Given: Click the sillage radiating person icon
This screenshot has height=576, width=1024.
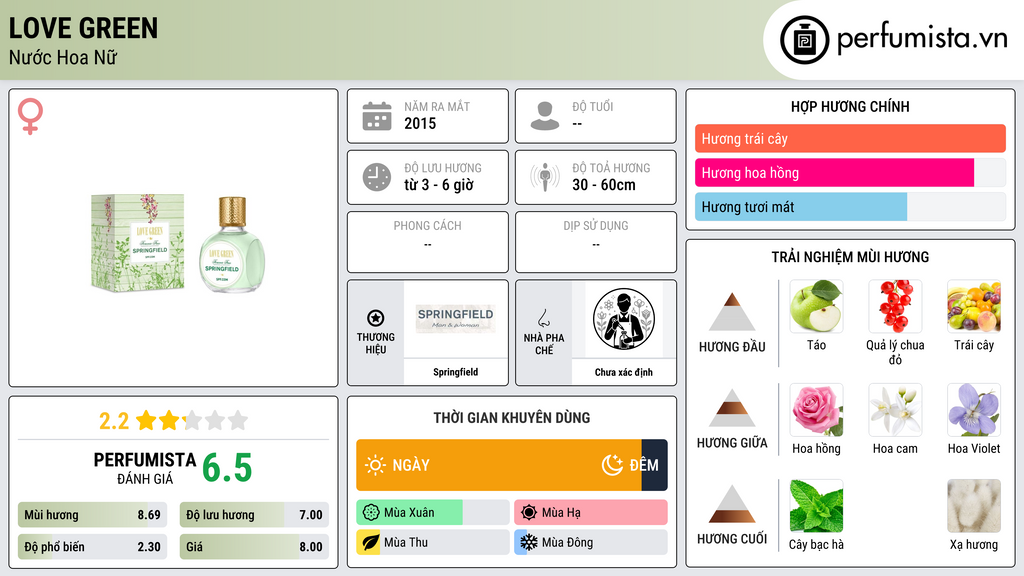Looking at the screenshot, I should coord(545,177).
